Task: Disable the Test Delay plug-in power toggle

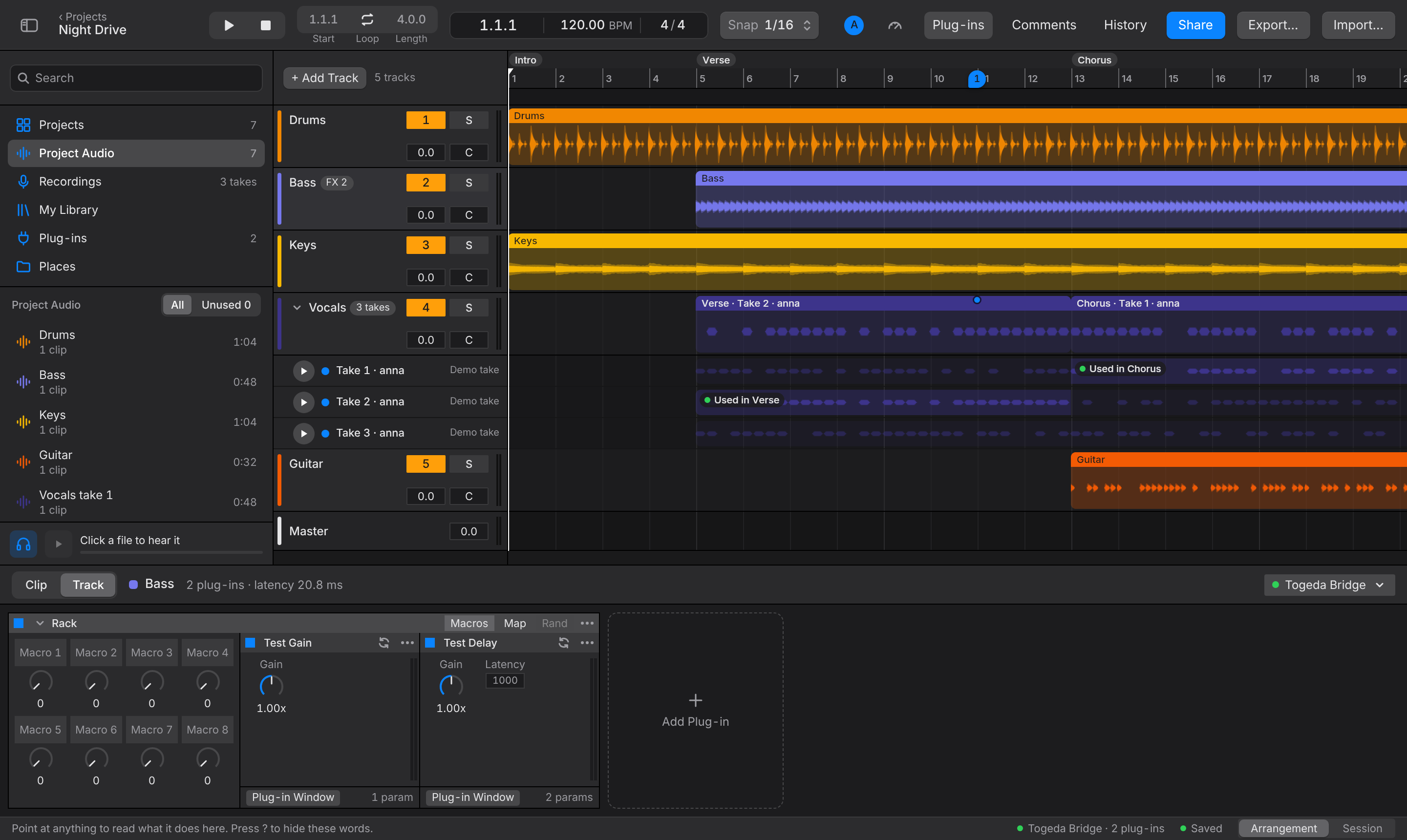Action: (x=430, y=642)
